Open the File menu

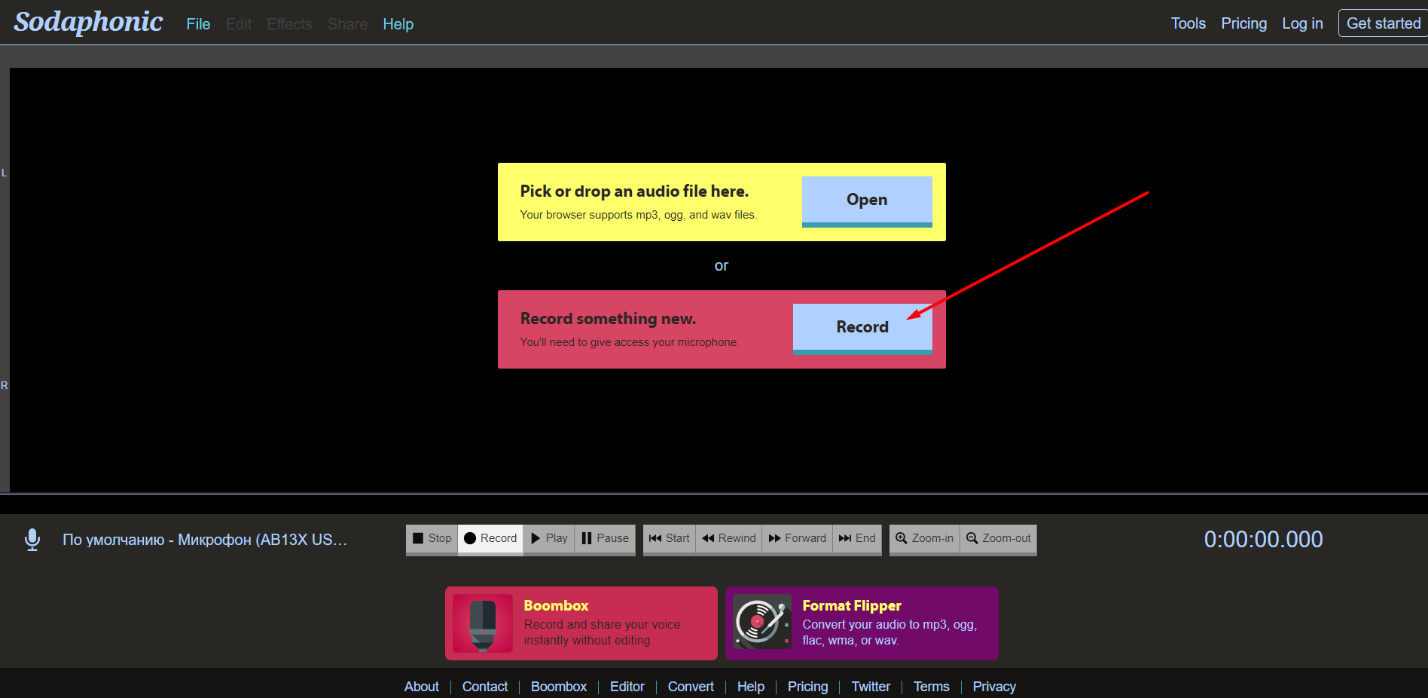coord(198,24)
